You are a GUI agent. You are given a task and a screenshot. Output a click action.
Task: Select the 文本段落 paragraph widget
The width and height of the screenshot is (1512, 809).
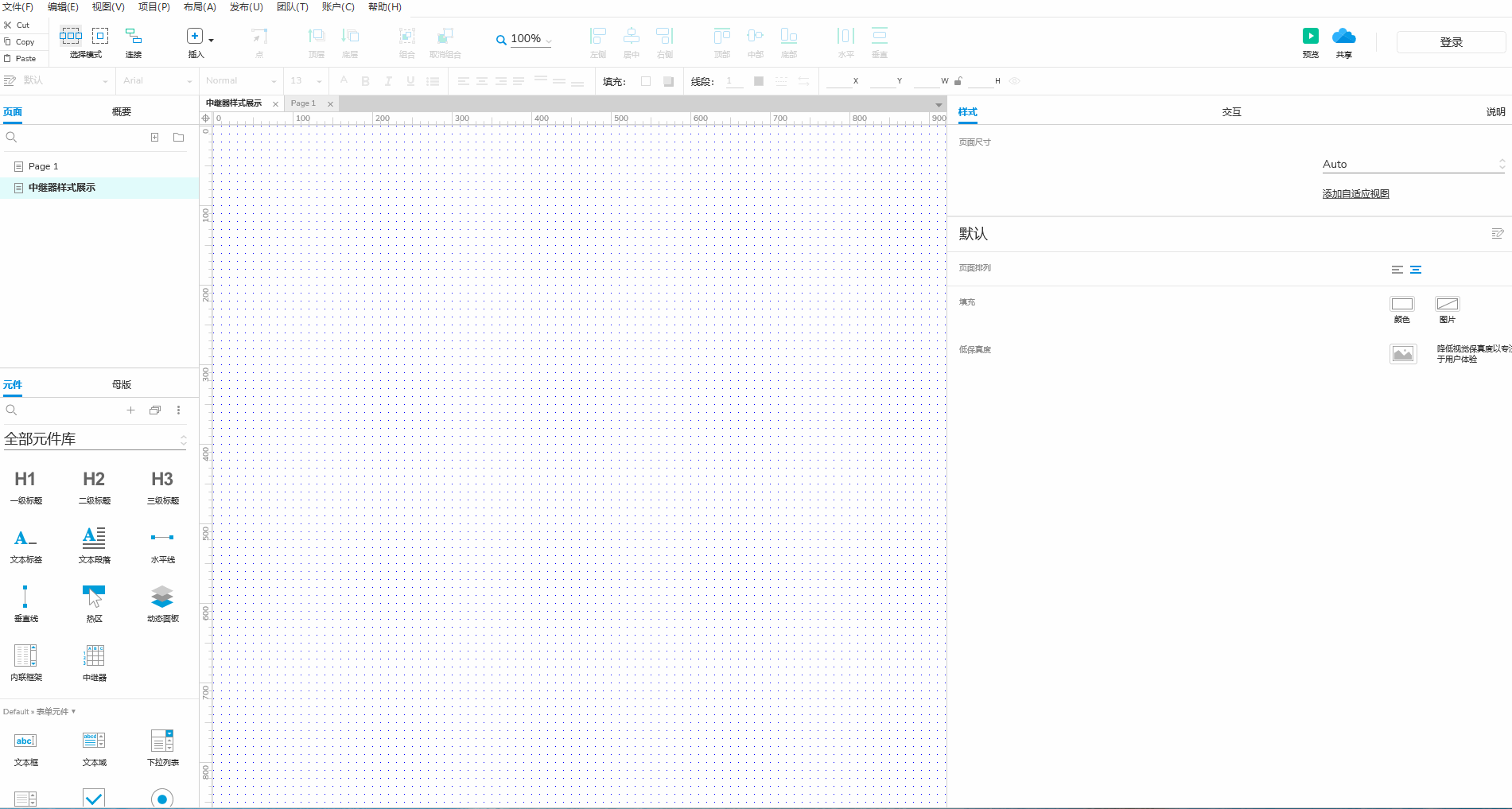tap(94, 546)
